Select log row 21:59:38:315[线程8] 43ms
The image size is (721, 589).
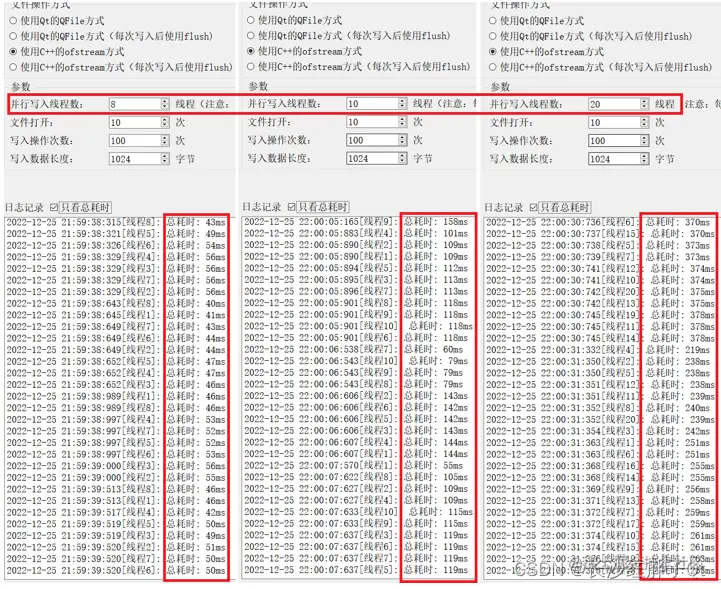[116, 222]
